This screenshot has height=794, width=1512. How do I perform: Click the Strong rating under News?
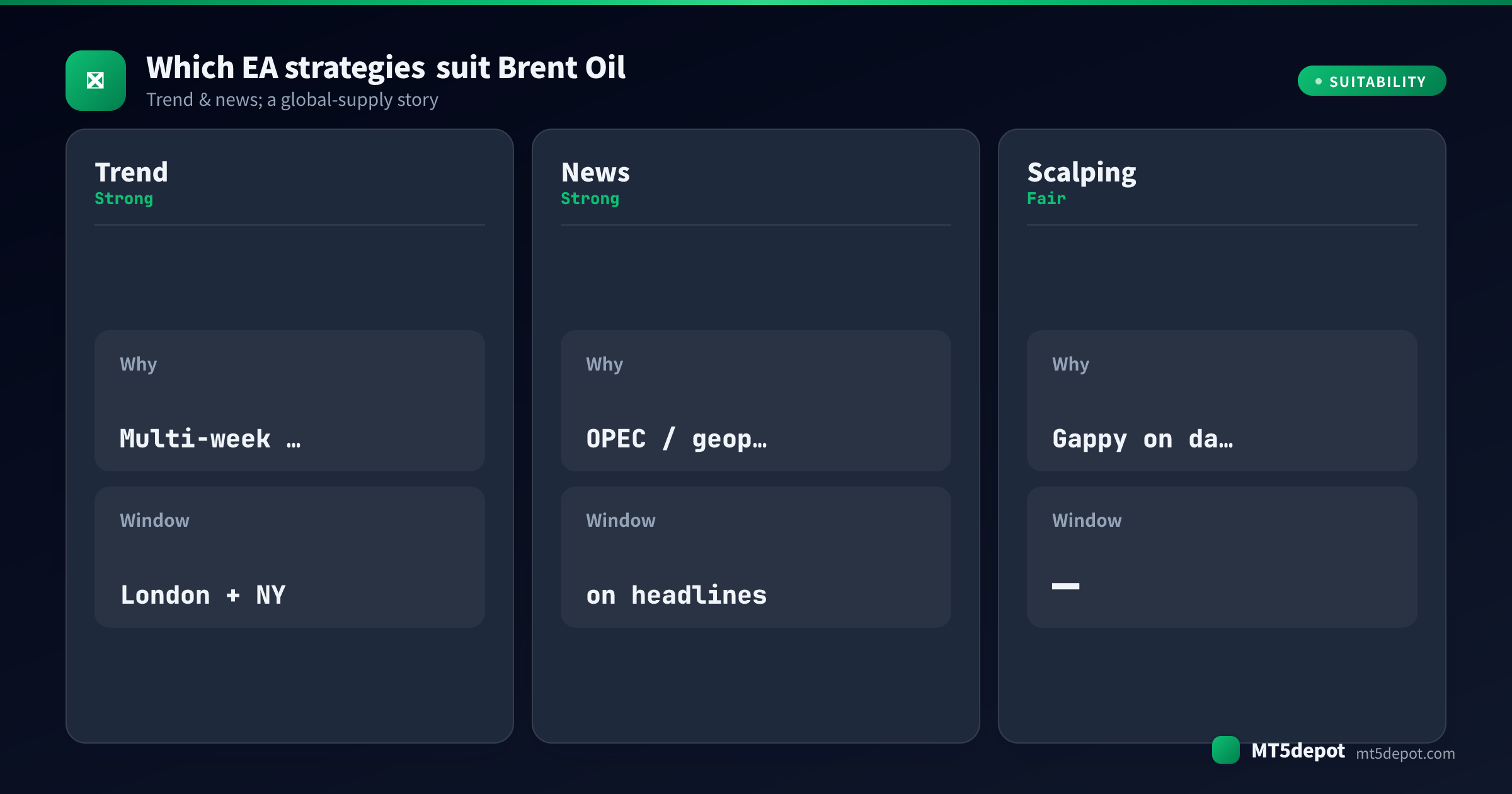click(x=590, y=198)
